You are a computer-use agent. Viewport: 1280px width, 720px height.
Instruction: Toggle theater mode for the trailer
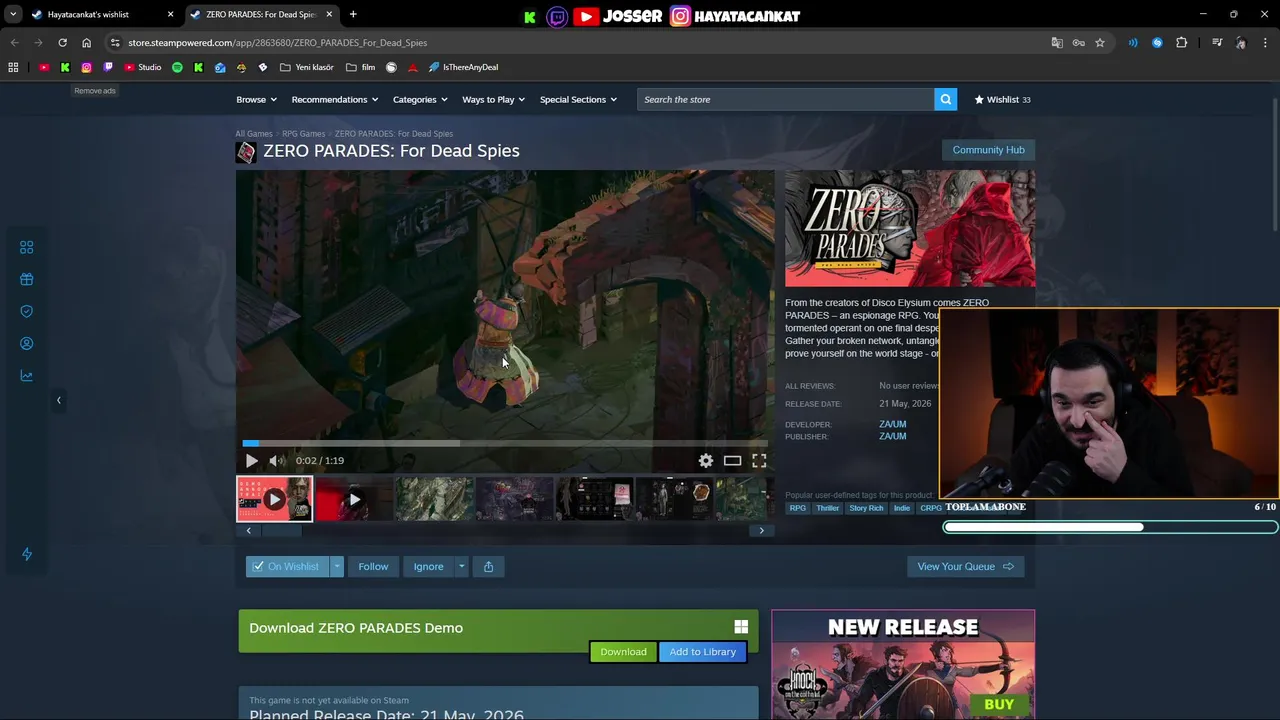732,461
